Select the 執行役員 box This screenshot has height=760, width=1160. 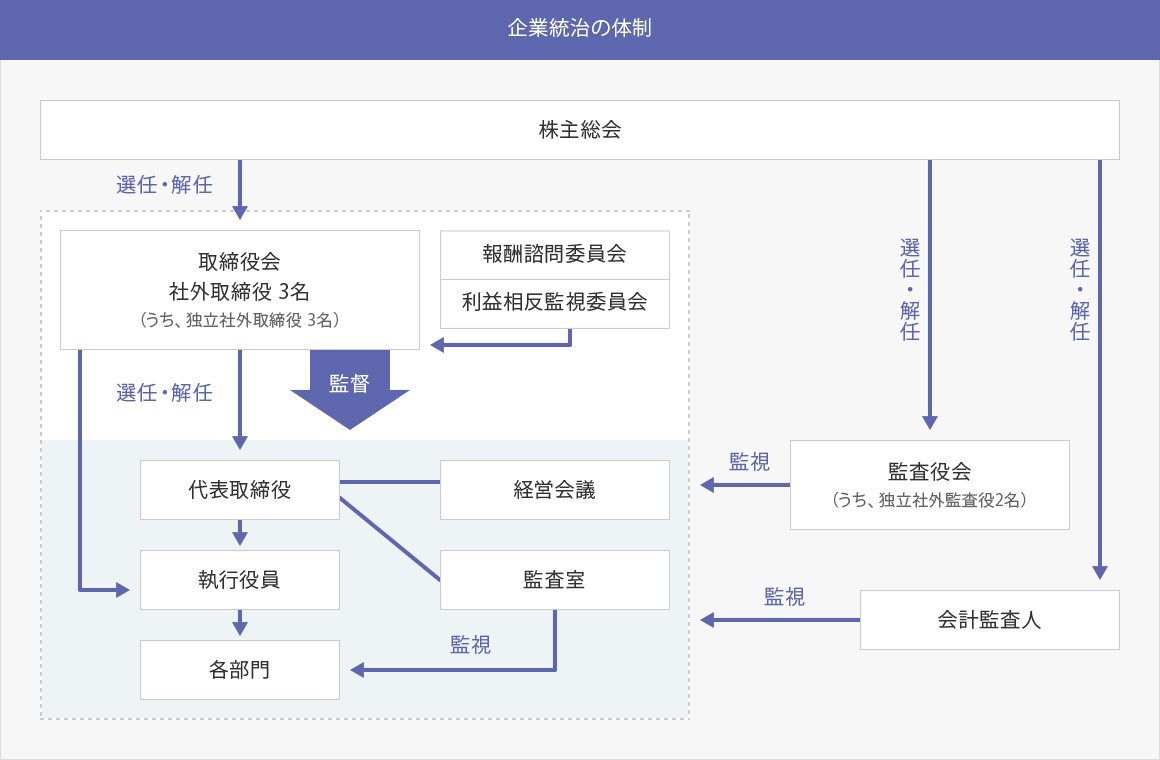240,580
